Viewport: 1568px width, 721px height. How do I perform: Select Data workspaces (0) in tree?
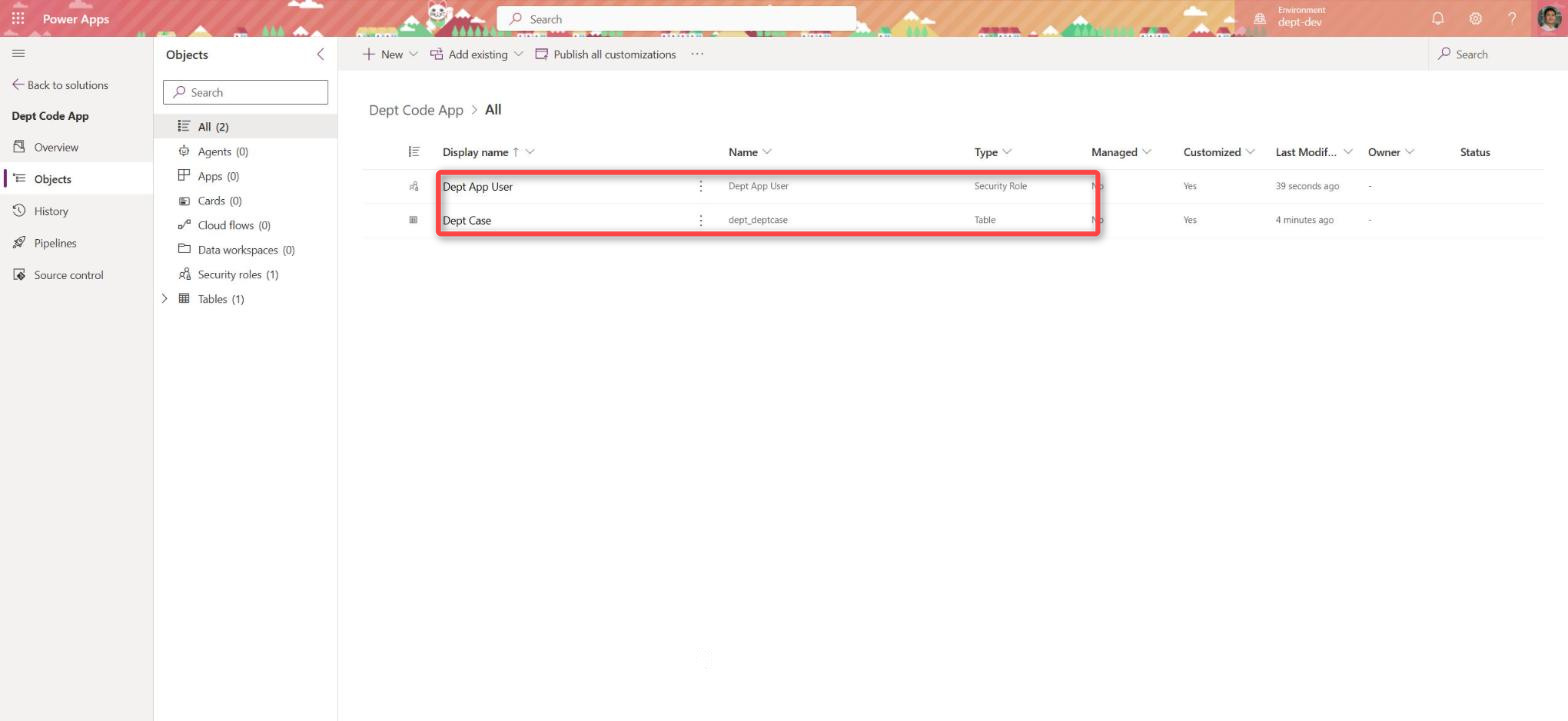(x=246, y=250)
